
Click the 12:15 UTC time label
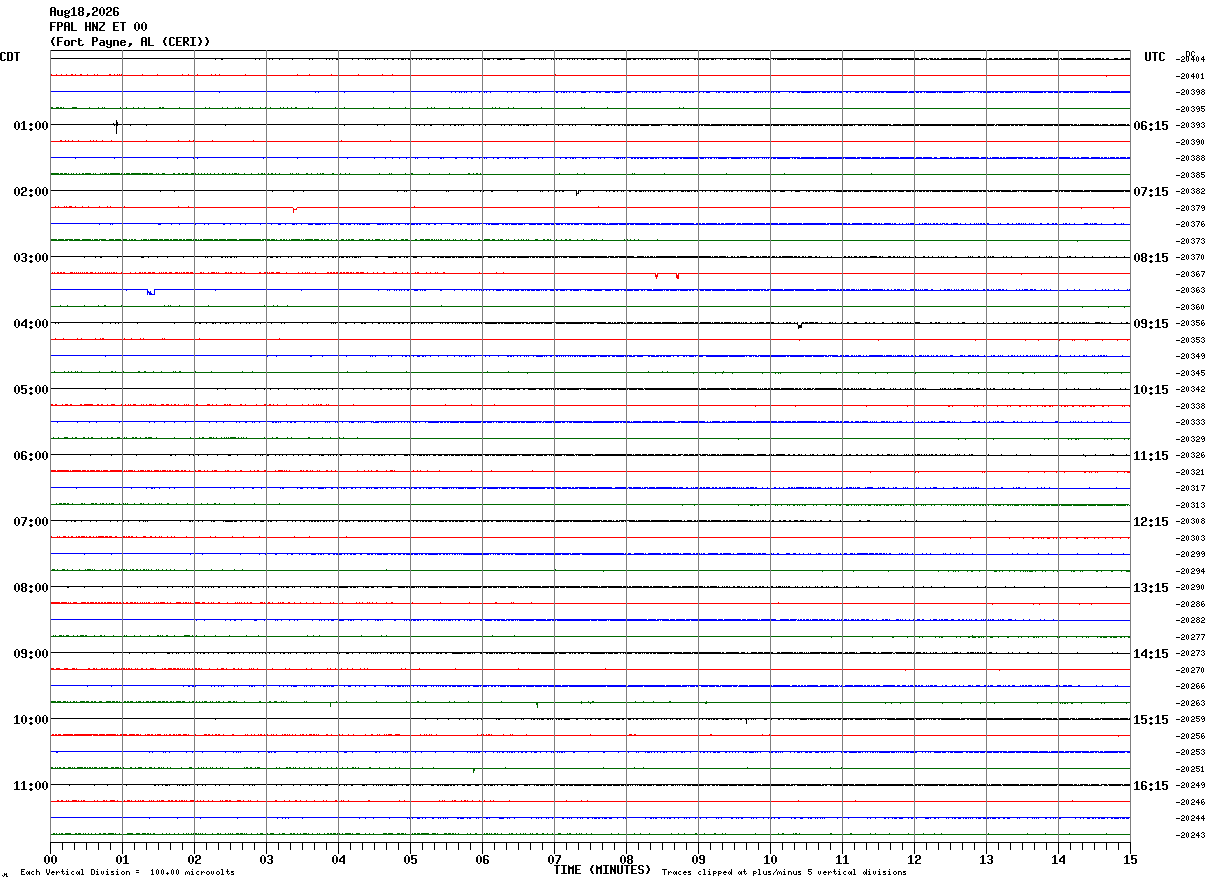tap(1150, 521)
